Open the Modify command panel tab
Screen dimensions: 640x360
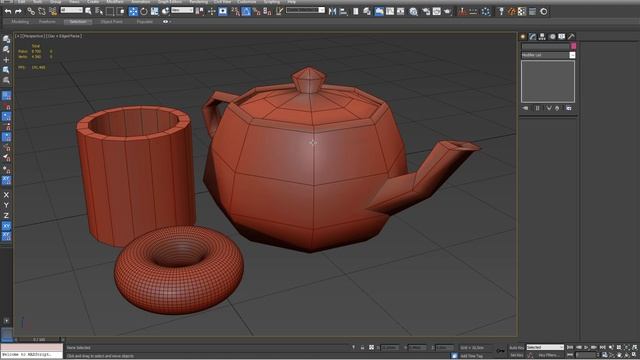[x=533, y=37]
